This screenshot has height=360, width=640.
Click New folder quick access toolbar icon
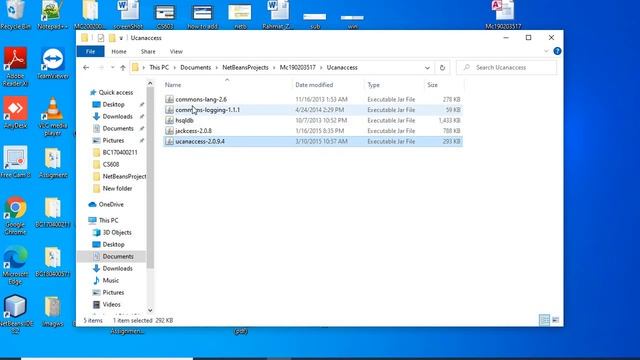(112, 38)
